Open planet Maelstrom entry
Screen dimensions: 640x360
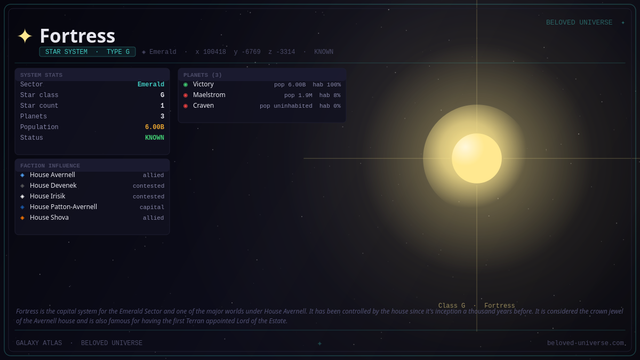tap(209, 95)
